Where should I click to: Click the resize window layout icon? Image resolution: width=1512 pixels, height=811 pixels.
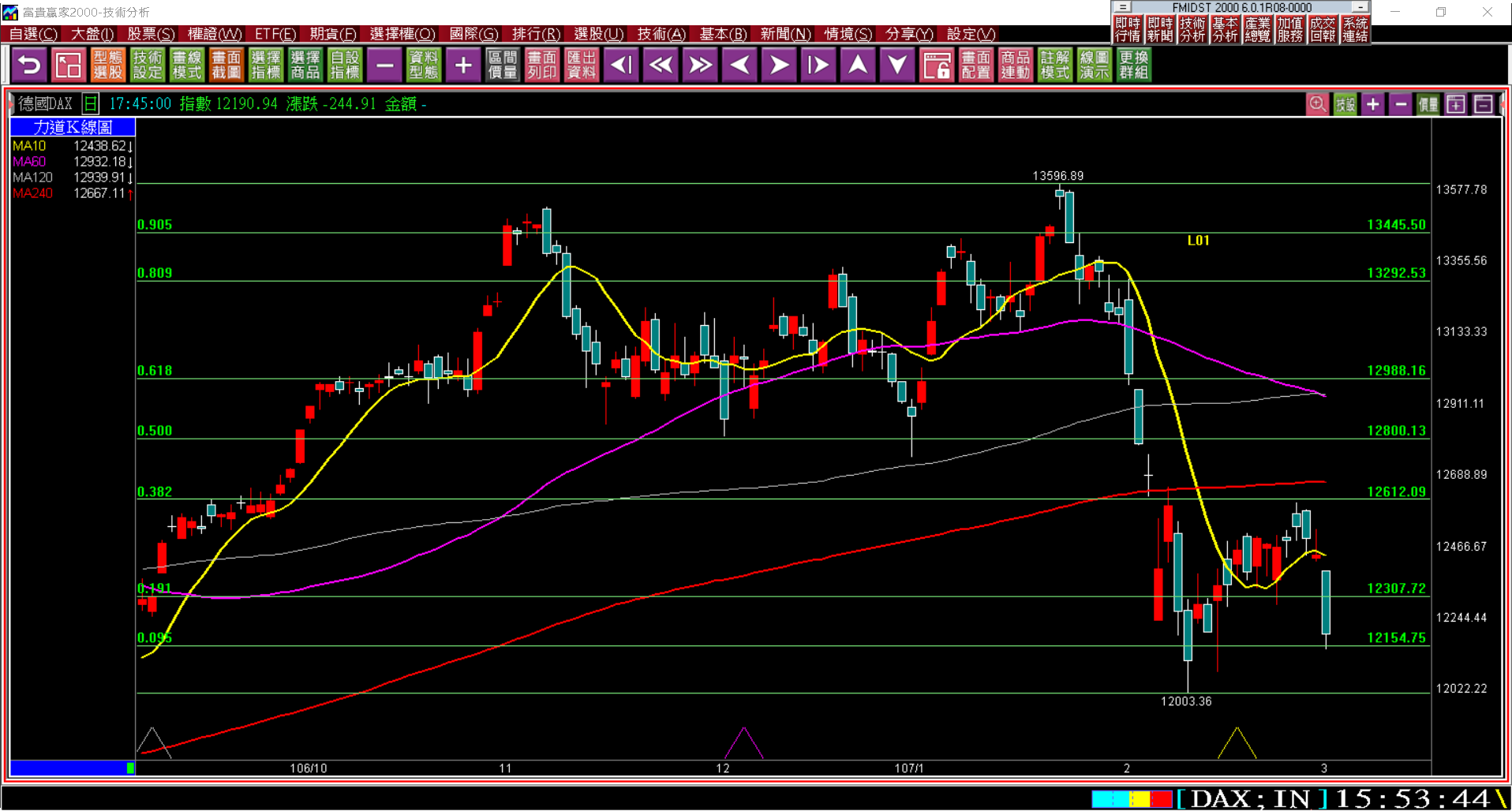[x=69, y=65]
